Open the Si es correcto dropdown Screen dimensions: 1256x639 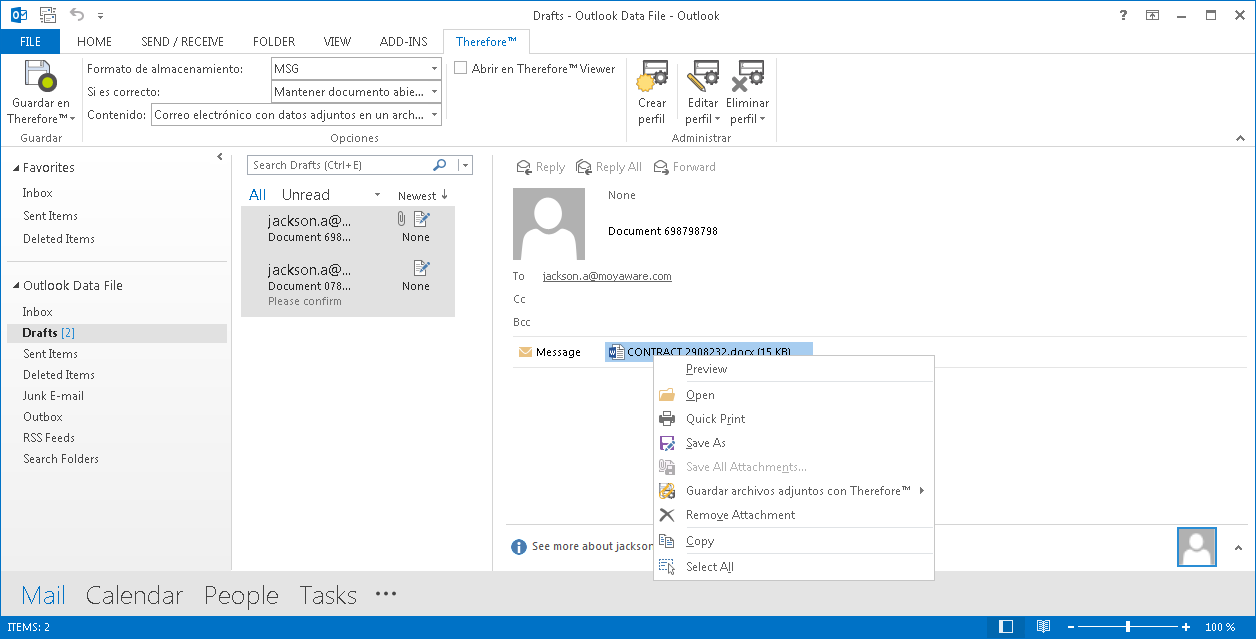(434, 92)
